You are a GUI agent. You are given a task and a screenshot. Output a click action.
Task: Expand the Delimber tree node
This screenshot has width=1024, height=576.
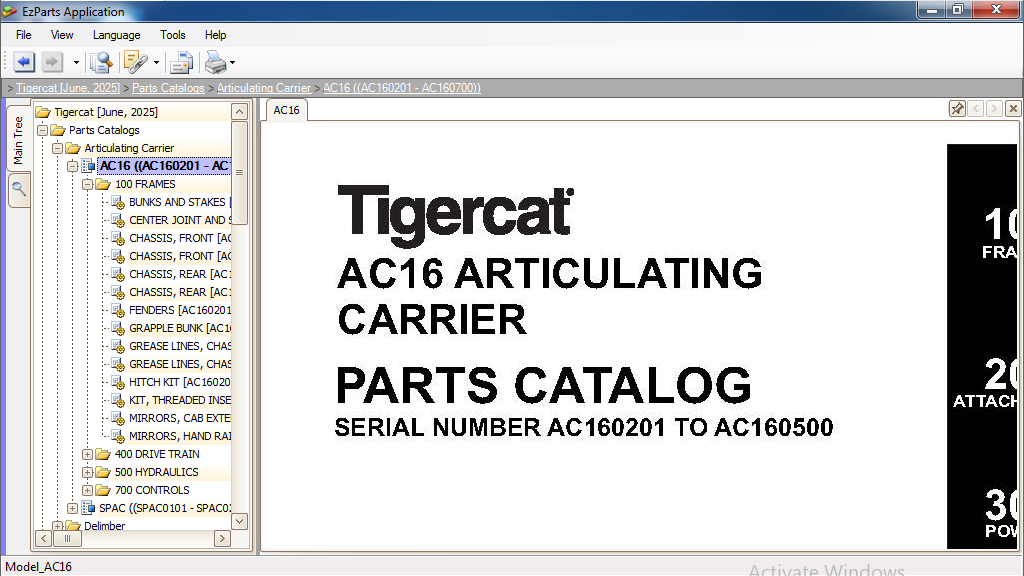57,526
